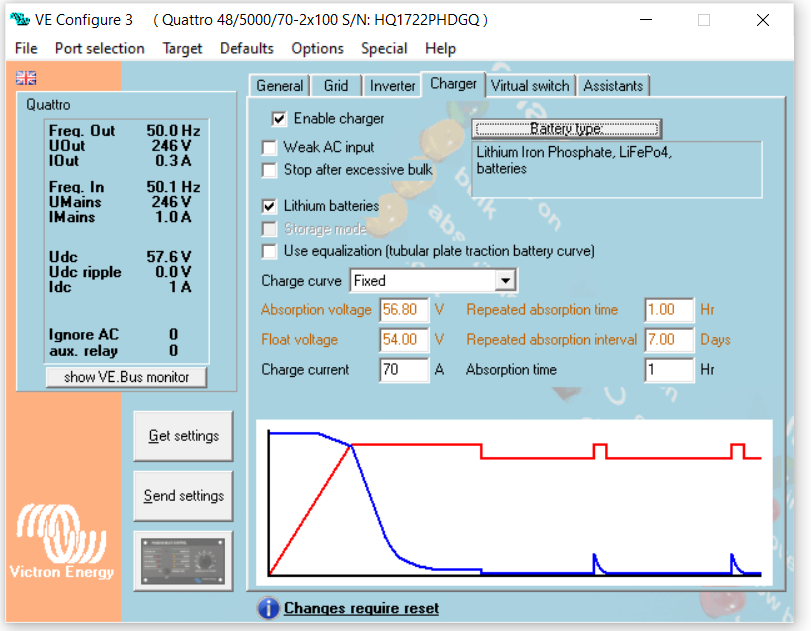Click the VE Configure app icon in title bar
811x631 pixels.
(x=20, y=20)
